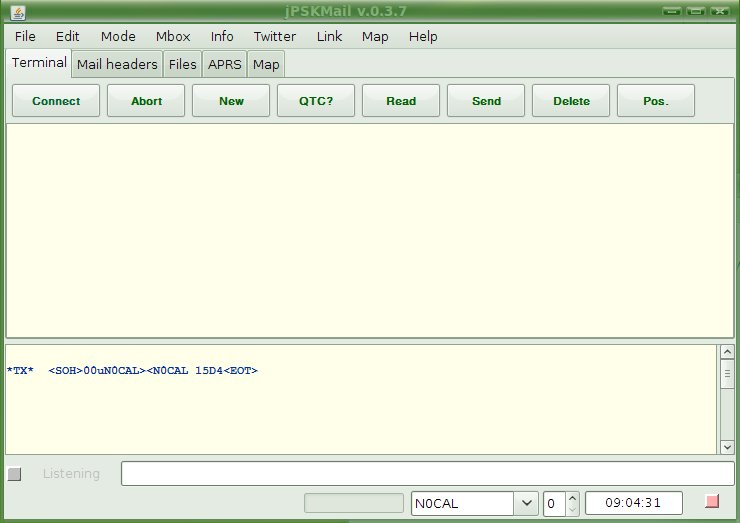
Task: Click the Delete button
Action: click(x=571, y=101)
